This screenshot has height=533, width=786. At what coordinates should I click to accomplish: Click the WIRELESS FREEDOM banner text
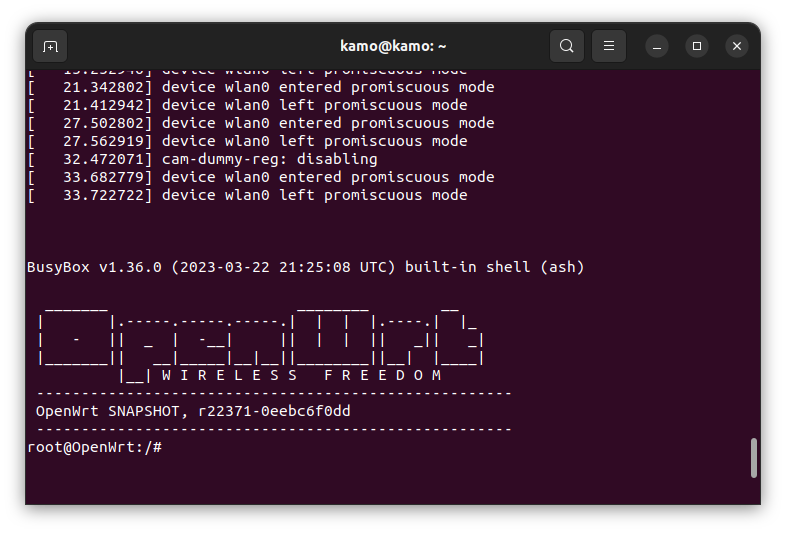(302, 375)
